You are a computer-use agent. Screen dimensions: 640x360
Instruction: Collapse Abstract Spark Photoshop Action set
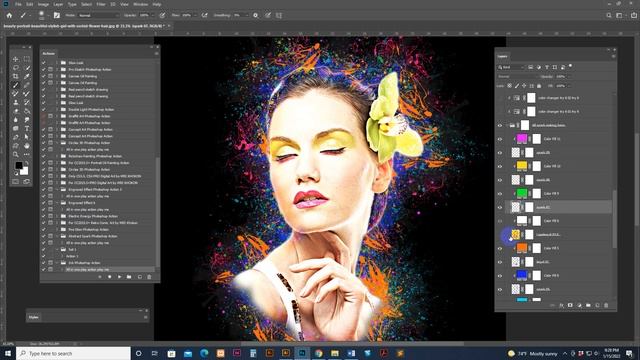coord(57,236)
